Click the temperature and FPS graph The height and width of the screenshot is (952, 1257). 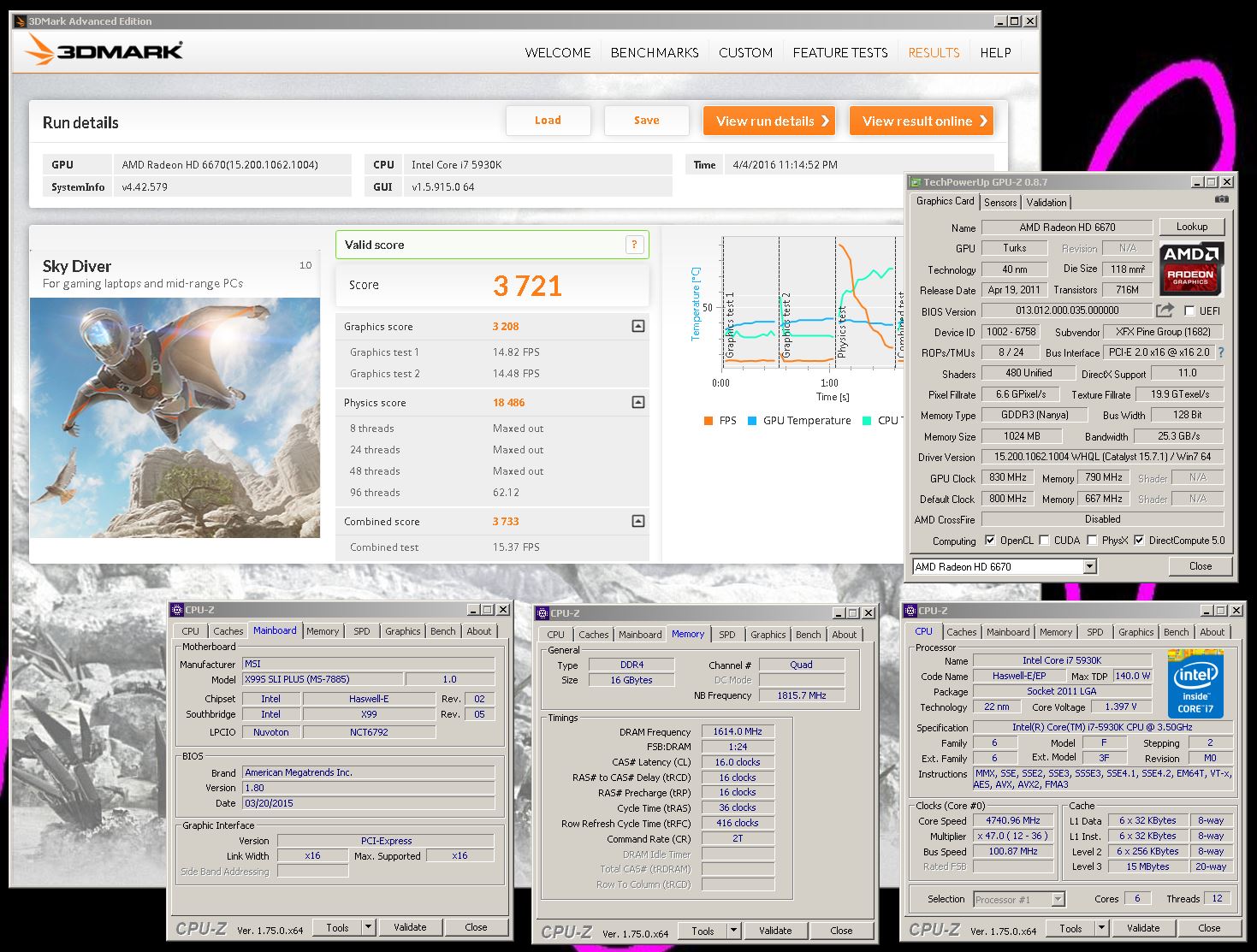pyautogui.click(x=811, y=302)
